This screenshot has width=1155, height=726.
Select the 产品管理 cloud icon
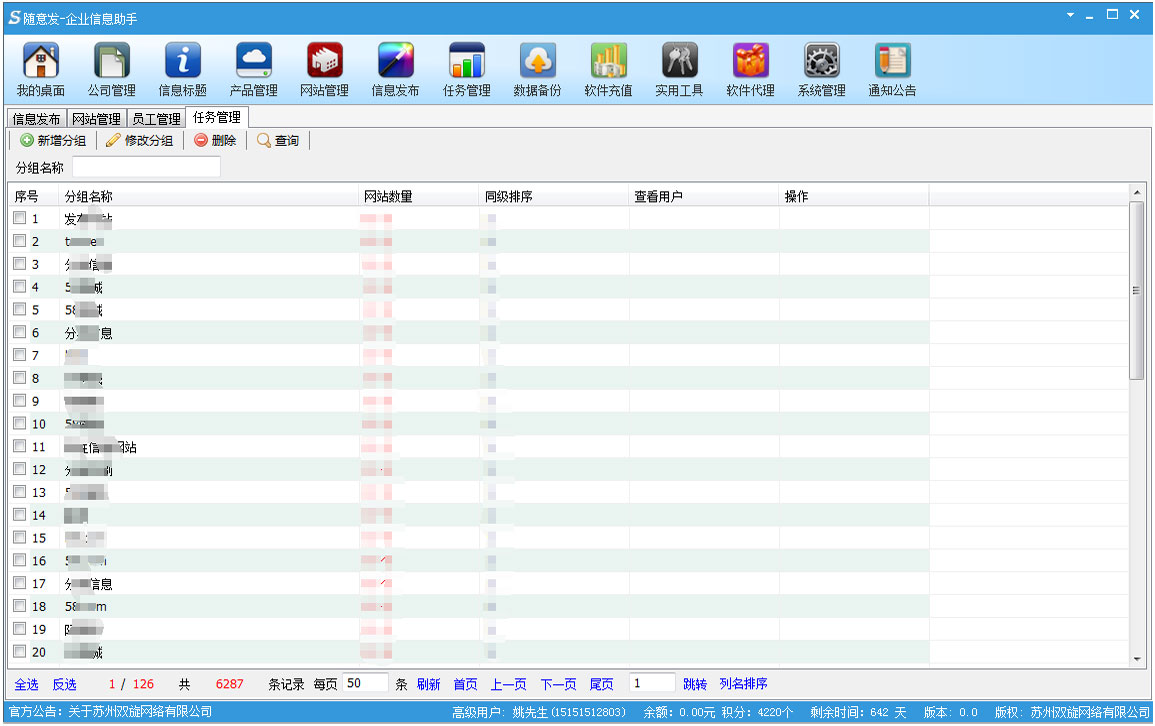[254, 62]
